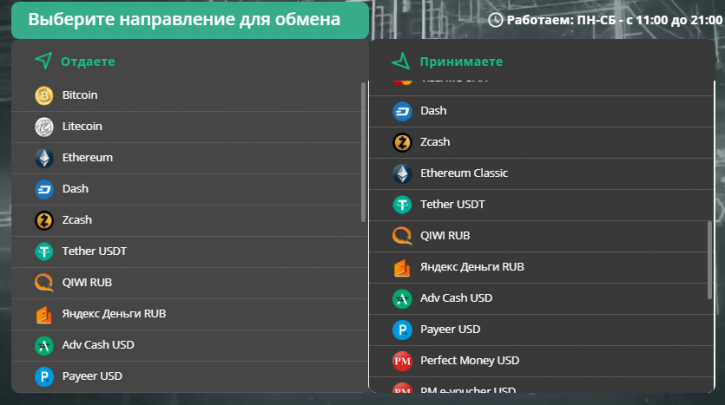Image resolution: width=725 pixels, height=405 pixels.
Task: Select Яндекс Деньги RUB text in Принимаете
Action: 472,267
